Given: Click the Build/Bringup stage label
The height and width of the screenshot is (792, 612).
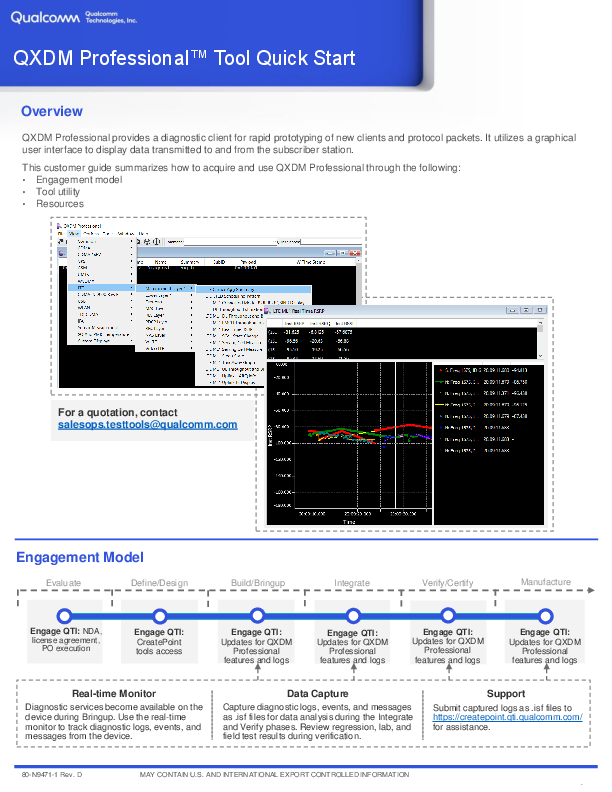Looking at the screenshot, I should tap(258, 583).
